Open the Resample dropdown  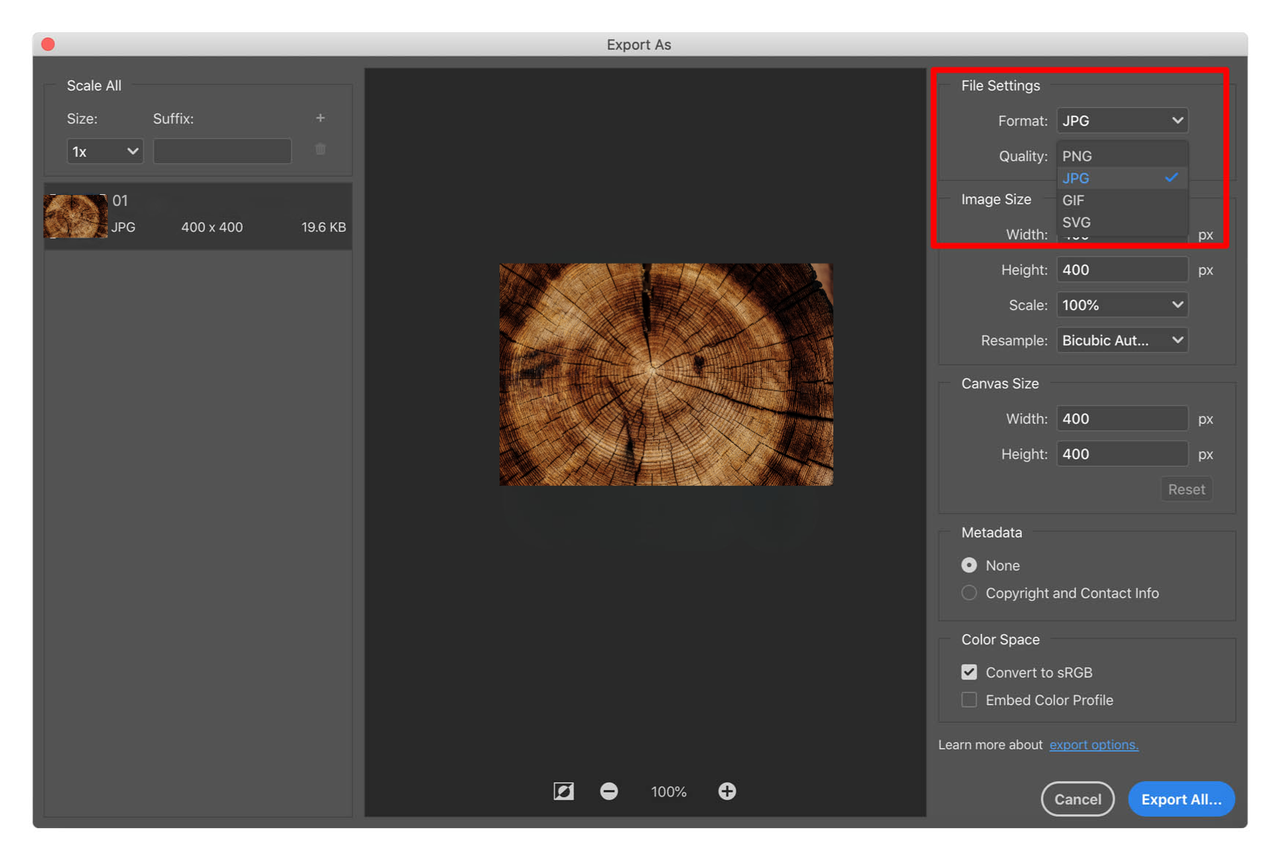point(1121,339)
